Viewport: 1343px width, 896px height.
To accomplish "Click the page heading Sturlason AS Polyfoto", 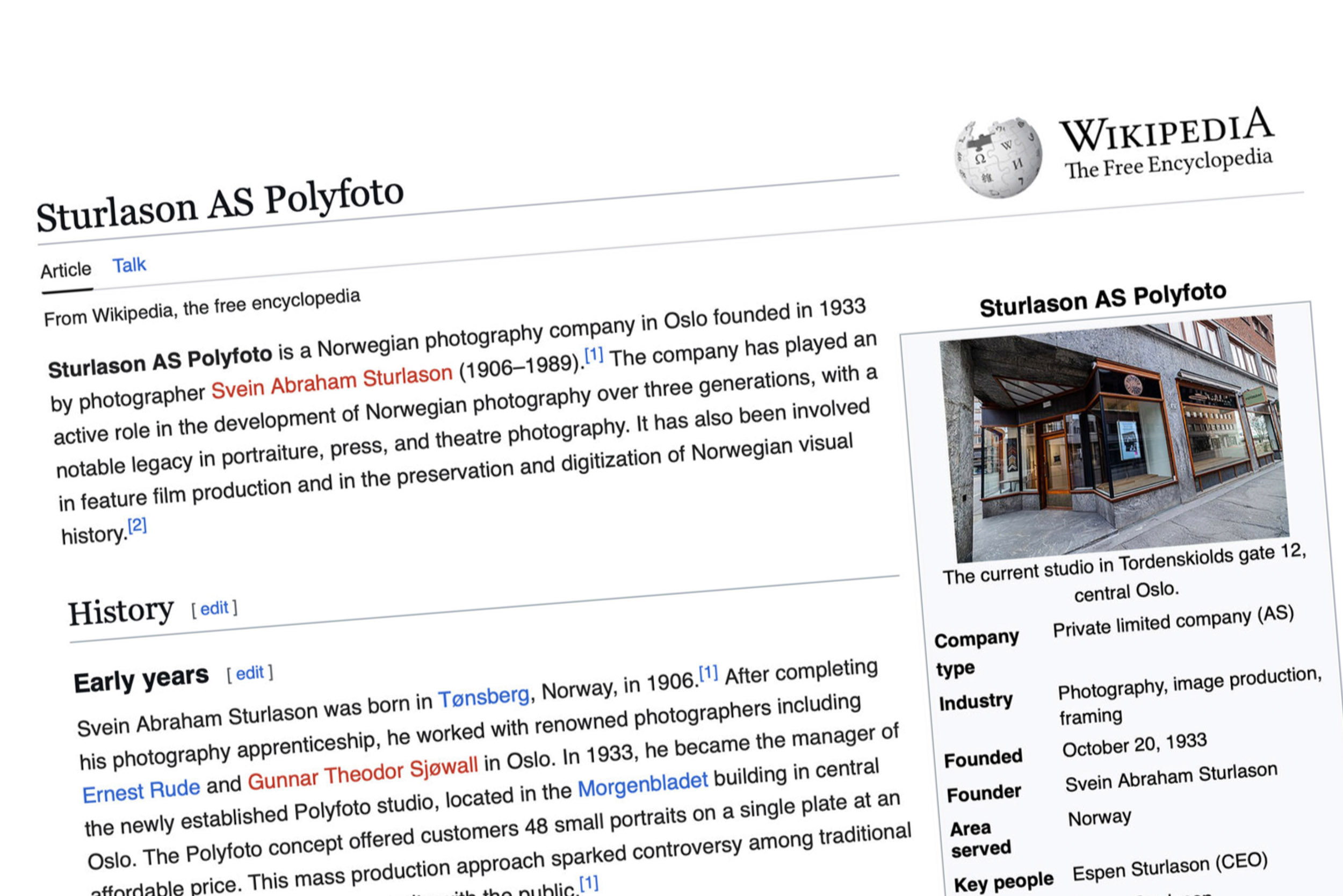I will pos(220,204).
